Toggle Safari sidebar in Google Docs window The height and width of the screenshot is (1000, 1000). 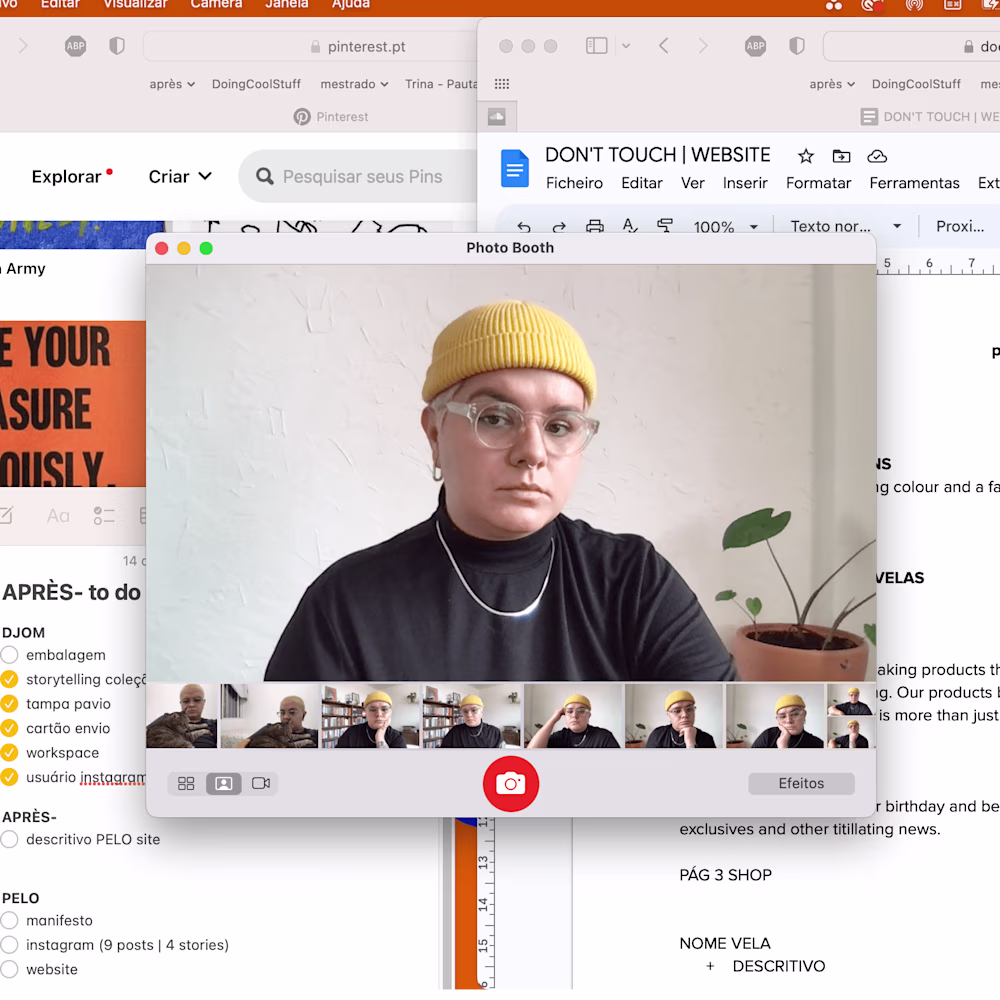(596, 46)
